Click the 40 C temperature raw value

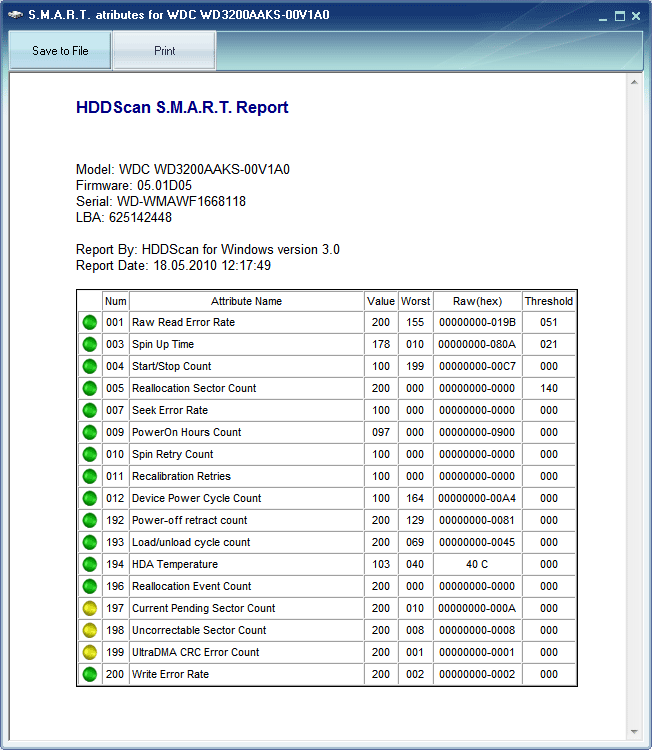tap(477, 564)
